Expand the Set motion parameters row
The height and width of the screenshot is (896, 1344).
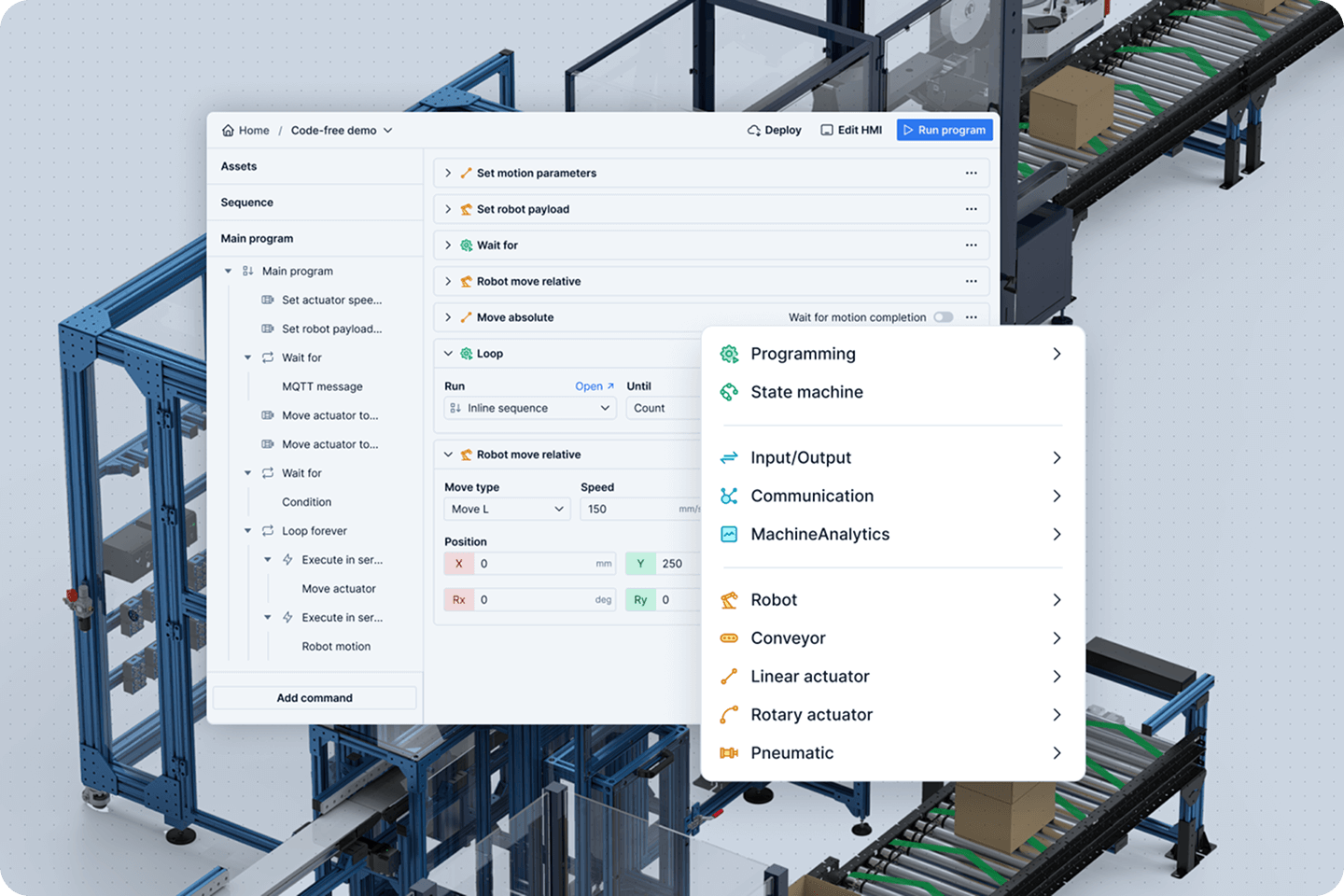(448, 174)
